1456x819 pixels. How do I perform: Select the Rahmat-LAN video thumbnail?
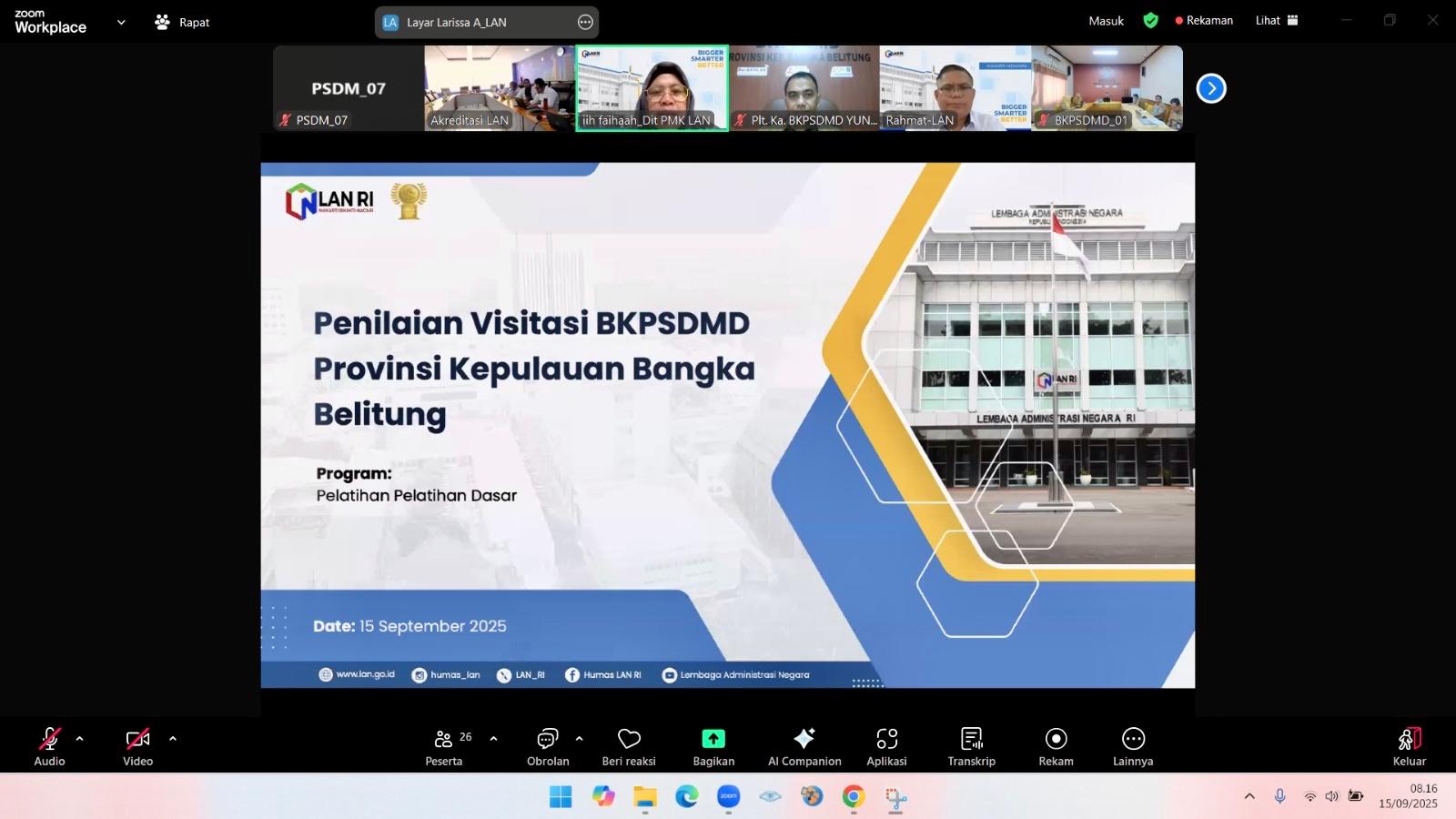click(x=955, y=88)
